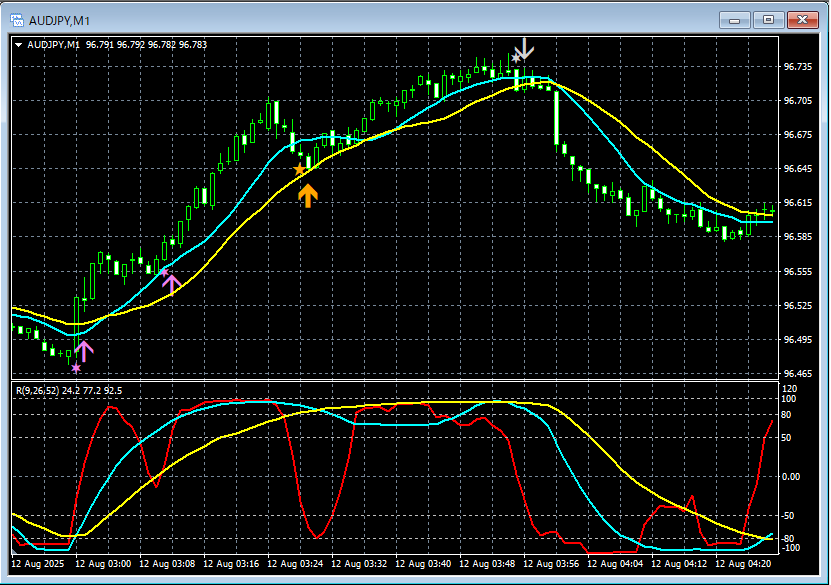
Task: Click the 12 Aug 03:56 time label
Action: pyautogui.click(x=551, y=564)
